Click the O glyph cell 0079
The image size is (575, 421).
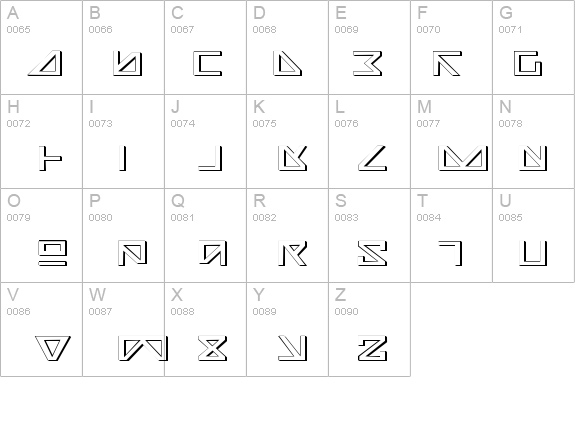(x=41, y=235)
